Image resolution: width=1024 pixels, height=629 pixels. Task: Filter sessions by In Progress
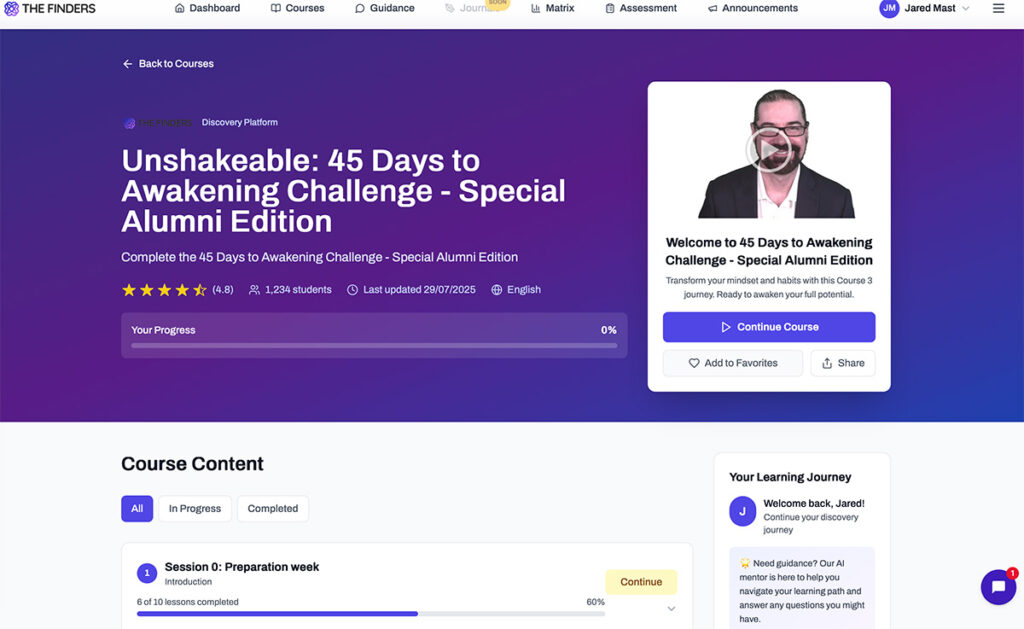pos(194,509)
